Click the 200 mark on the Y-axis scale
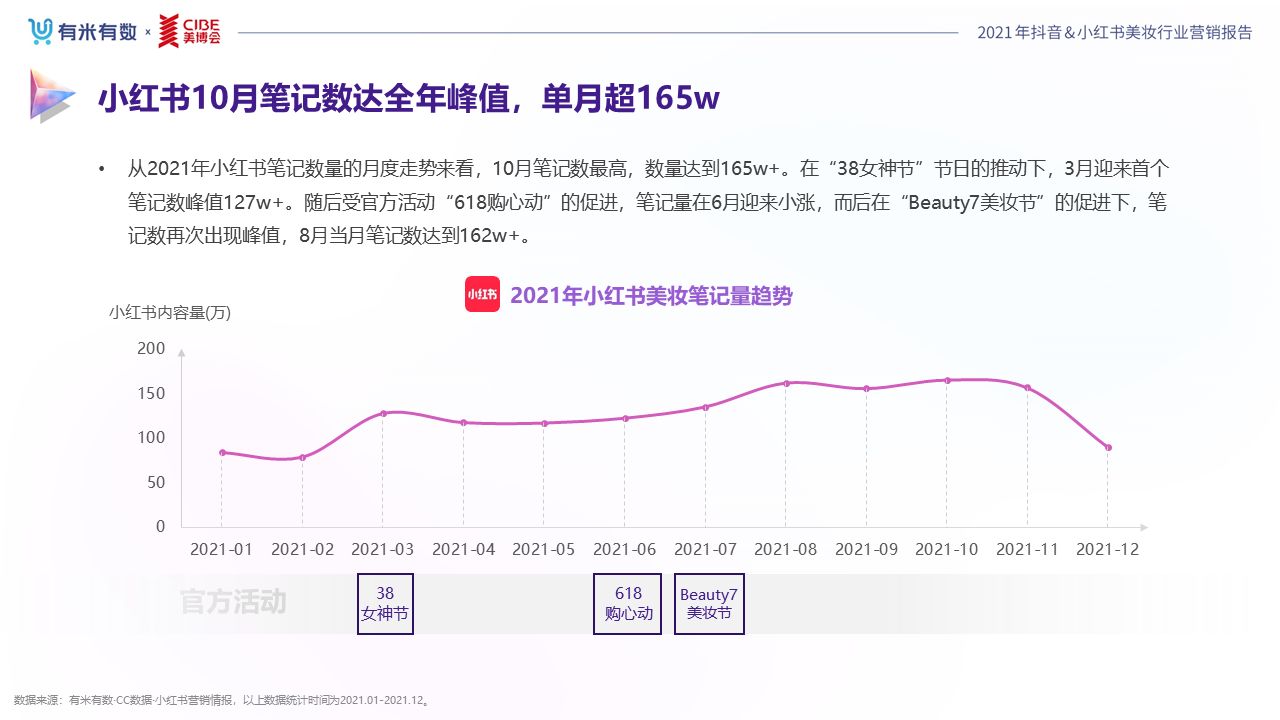The height and width of the screenshot is (720, 1280). tap(150, 349)
